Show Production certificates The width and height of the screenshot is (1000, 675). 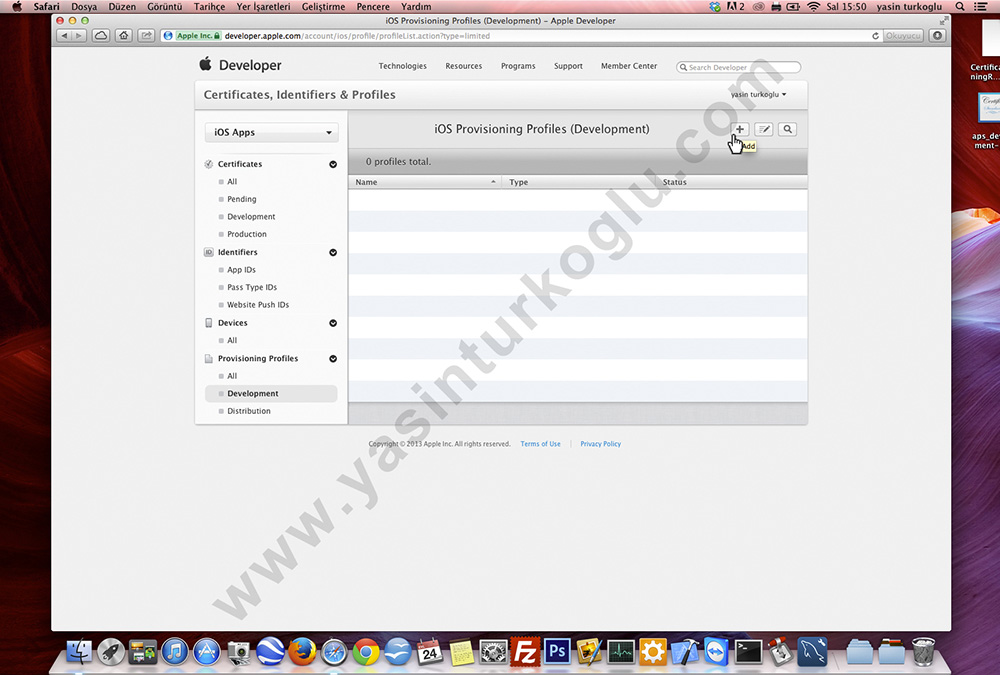(x=247, y=234)
